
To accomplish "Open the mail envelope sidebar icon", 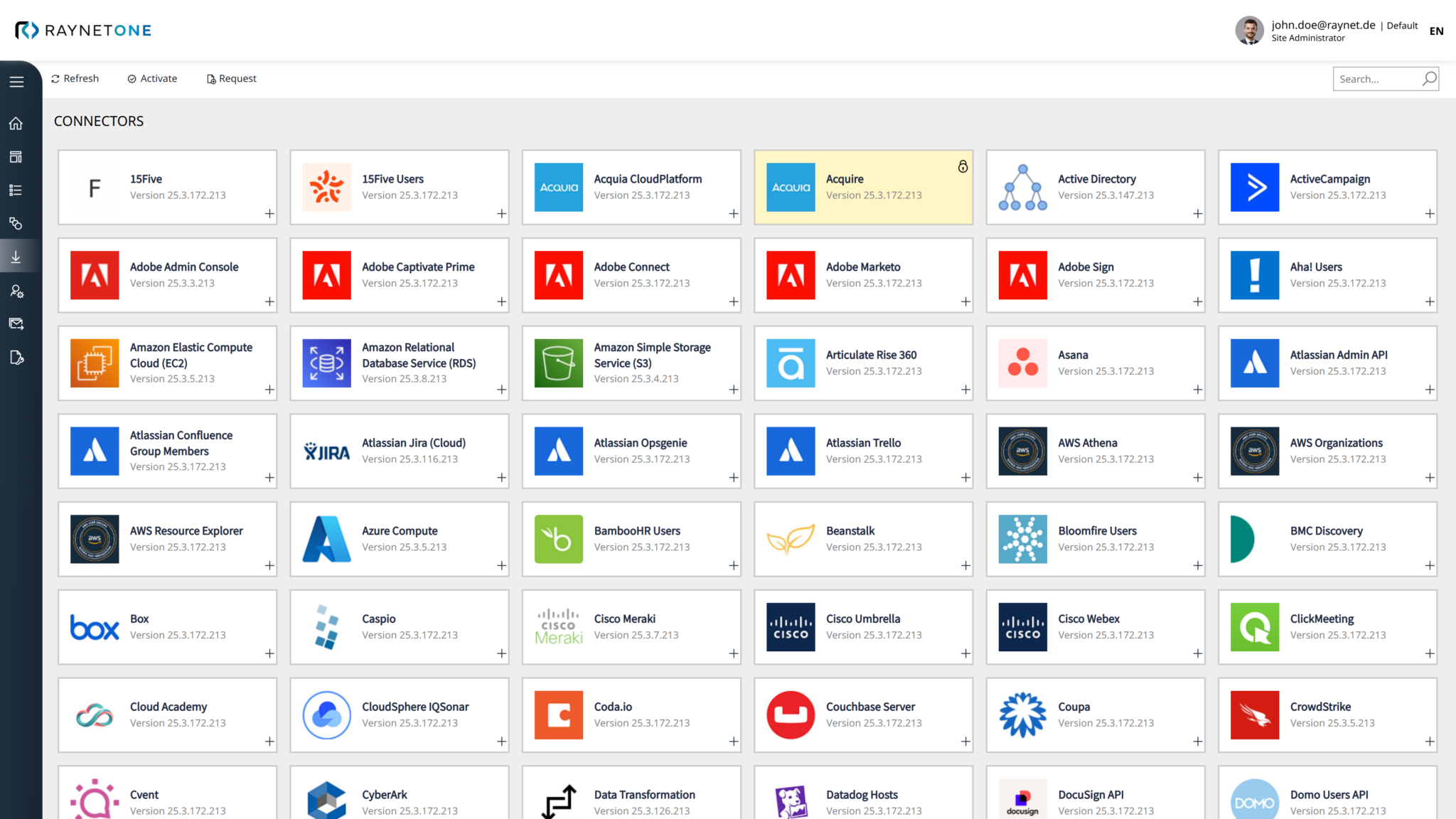I will [16, 324].
